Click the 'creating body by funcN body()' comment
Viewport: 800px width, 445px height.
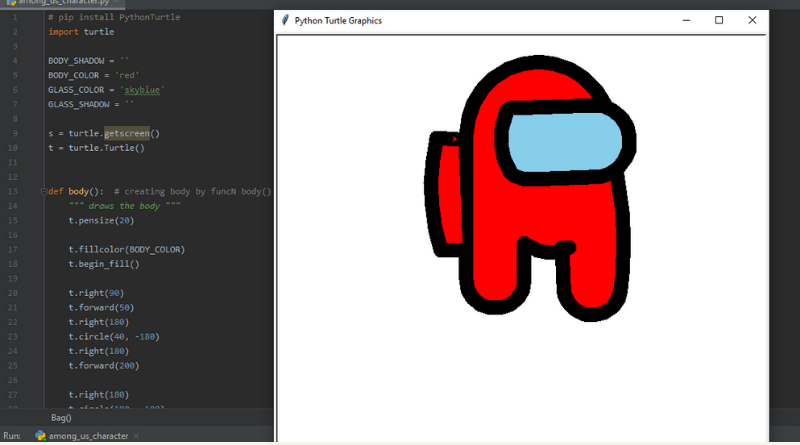tap(193, 192)
